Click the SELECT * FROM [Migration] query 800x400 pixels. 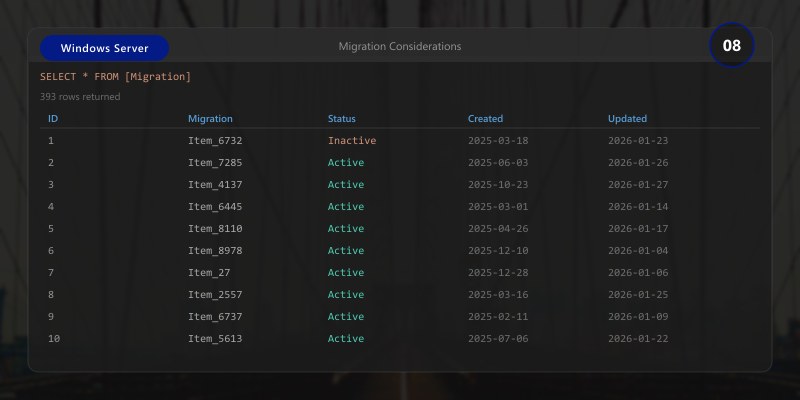[x=115, y=77]
